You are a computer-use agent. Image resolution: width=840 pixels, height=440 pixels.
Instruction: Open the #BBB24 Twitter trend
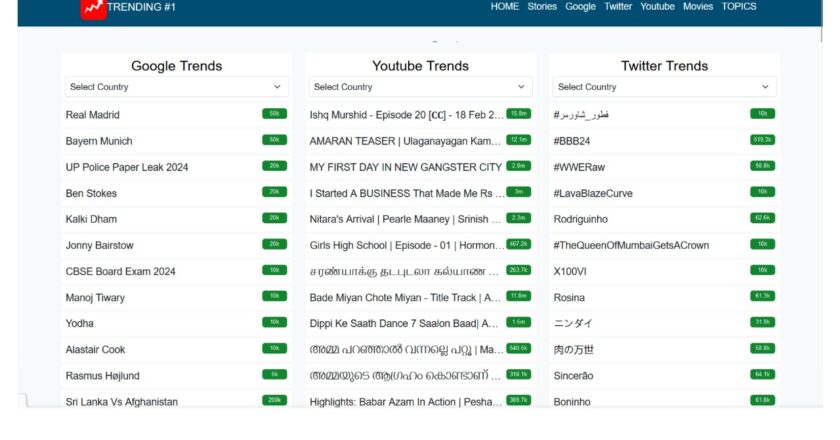point(572,141)
